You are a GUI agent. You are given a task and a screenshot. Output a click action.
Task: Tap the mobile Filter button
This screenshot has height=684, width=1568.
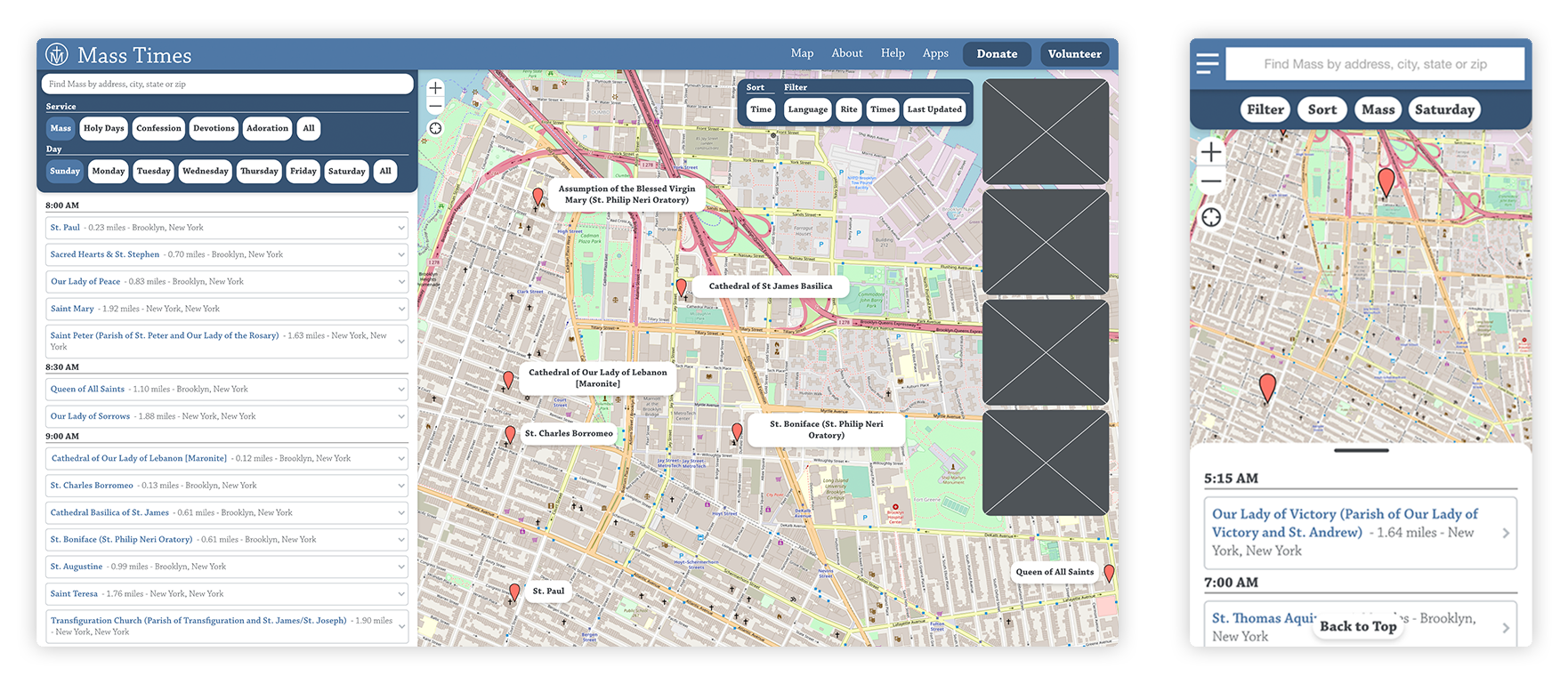click(x=1265, y=109)
